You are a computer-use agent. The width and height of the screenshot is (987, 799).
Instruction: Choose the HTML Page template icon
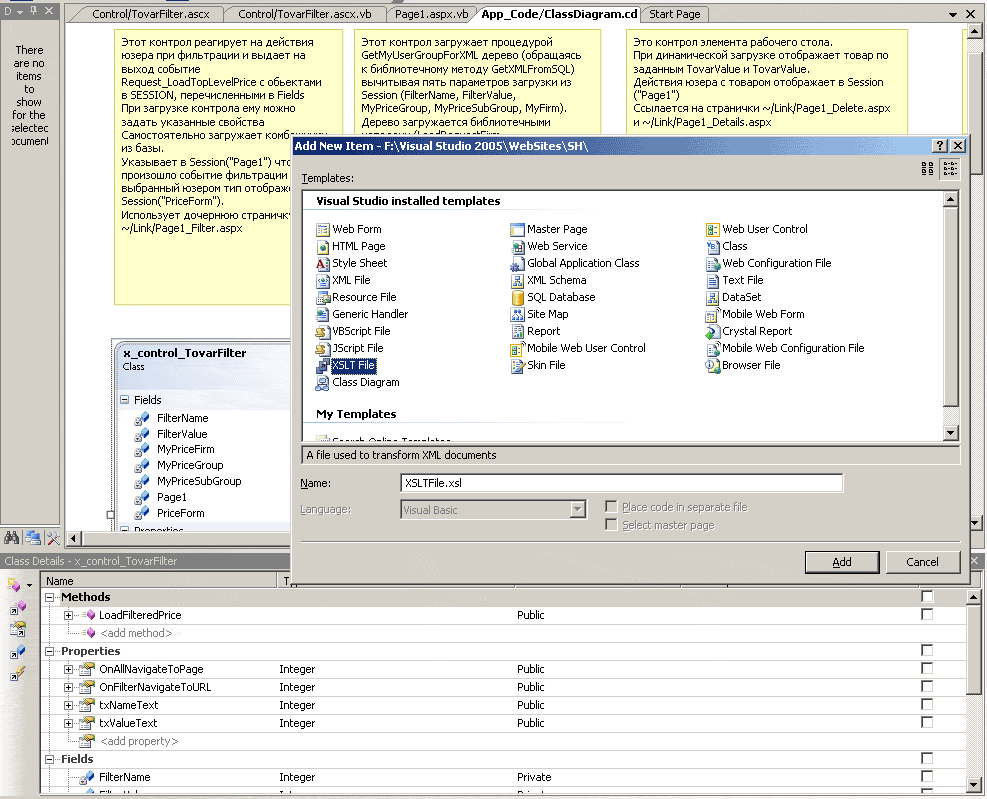pos(323,246)
